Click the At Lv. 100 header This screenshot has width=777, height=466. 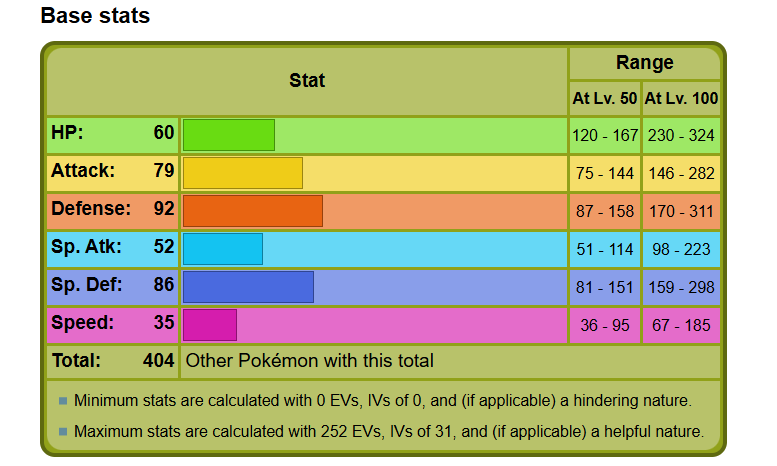coord(681,98)
